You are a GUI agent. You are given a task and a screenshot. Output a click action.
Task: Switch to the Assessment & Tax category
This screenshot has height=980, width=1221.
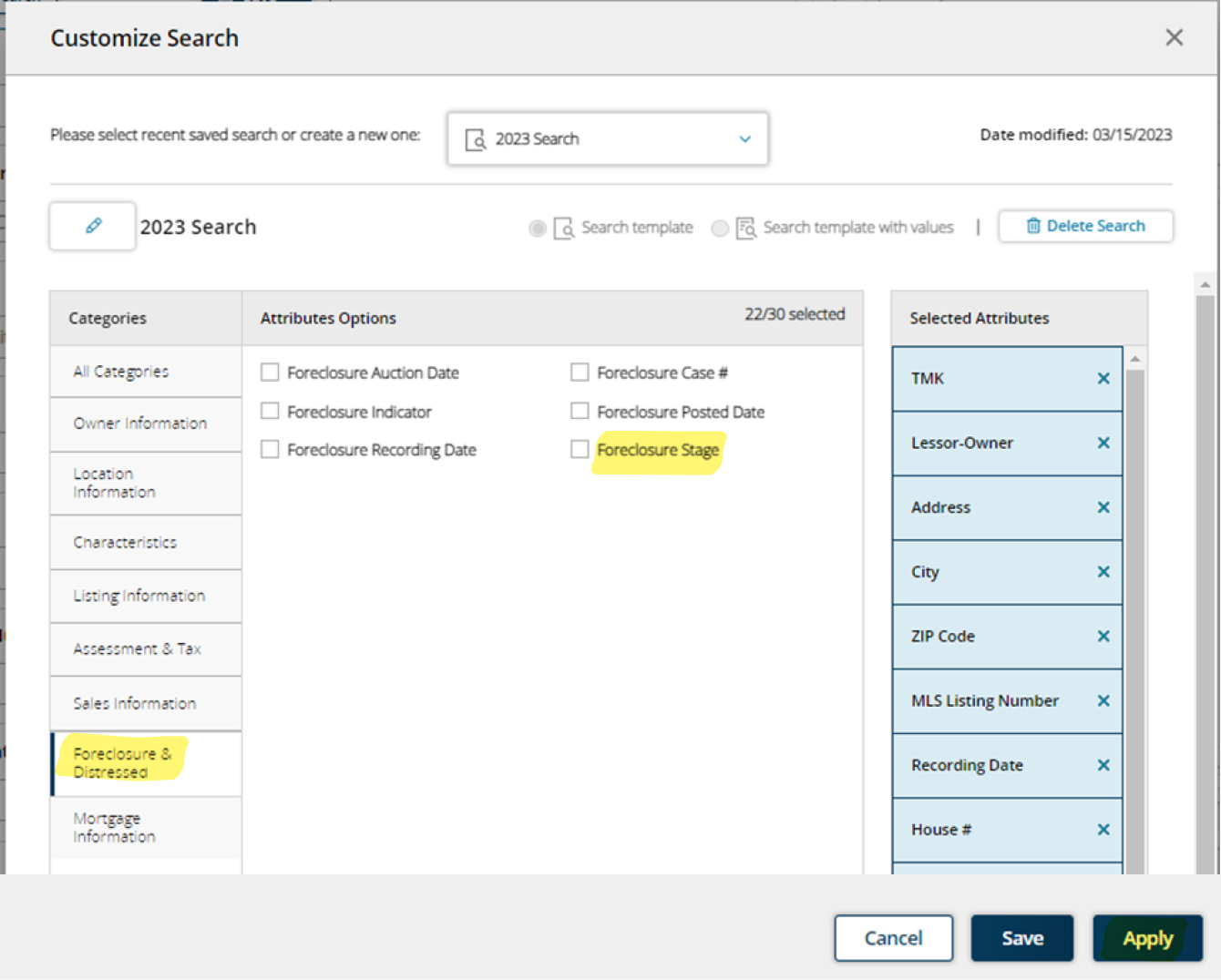tap(137, 648)
